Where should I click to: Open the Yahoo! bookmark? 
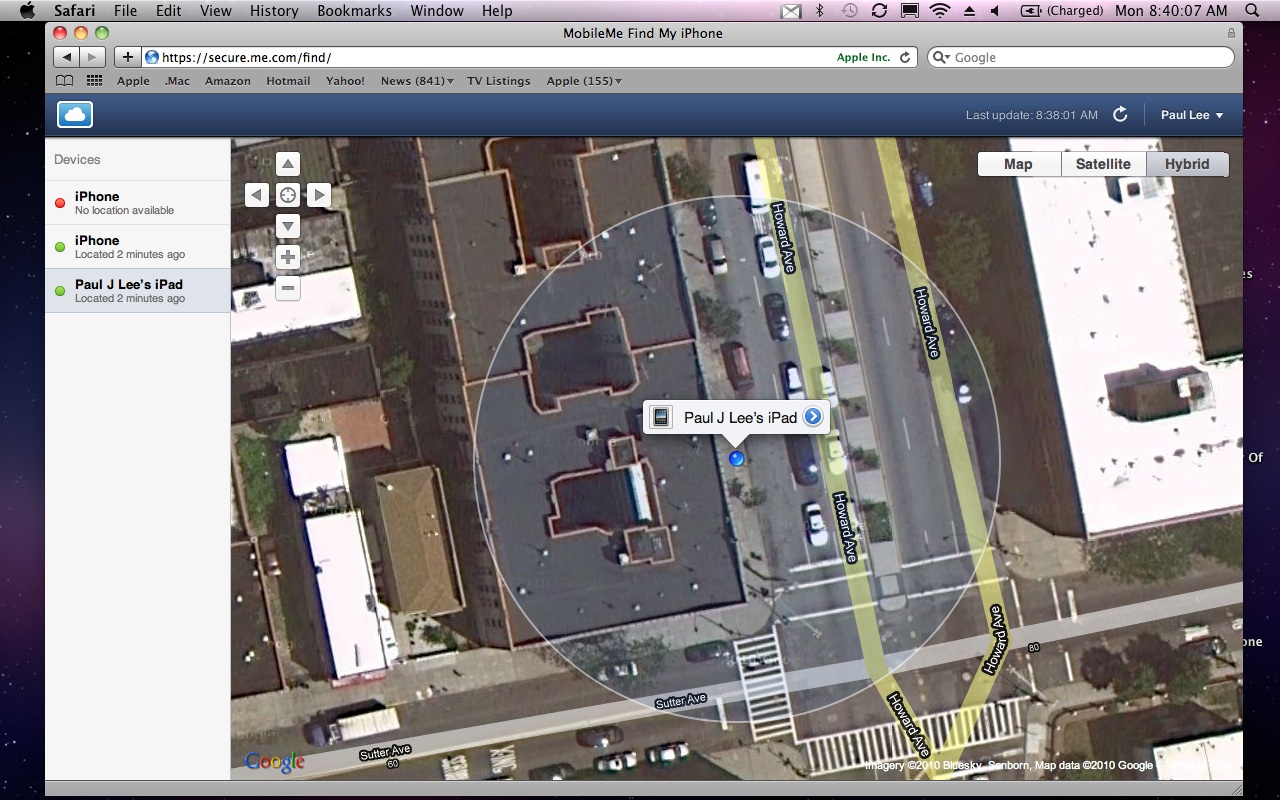point(345,81)
